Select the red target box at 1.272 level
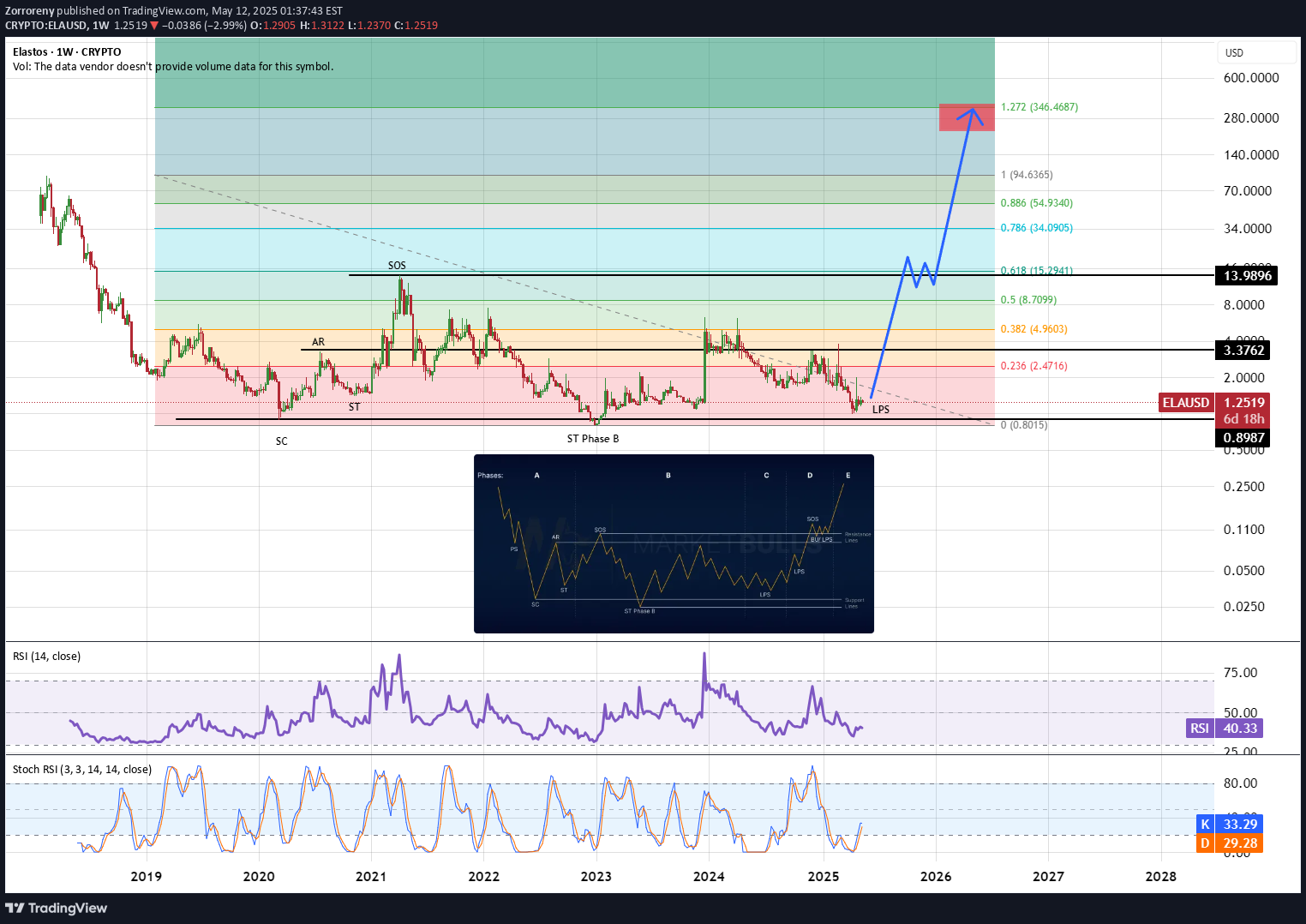 (x=967, y=117)
